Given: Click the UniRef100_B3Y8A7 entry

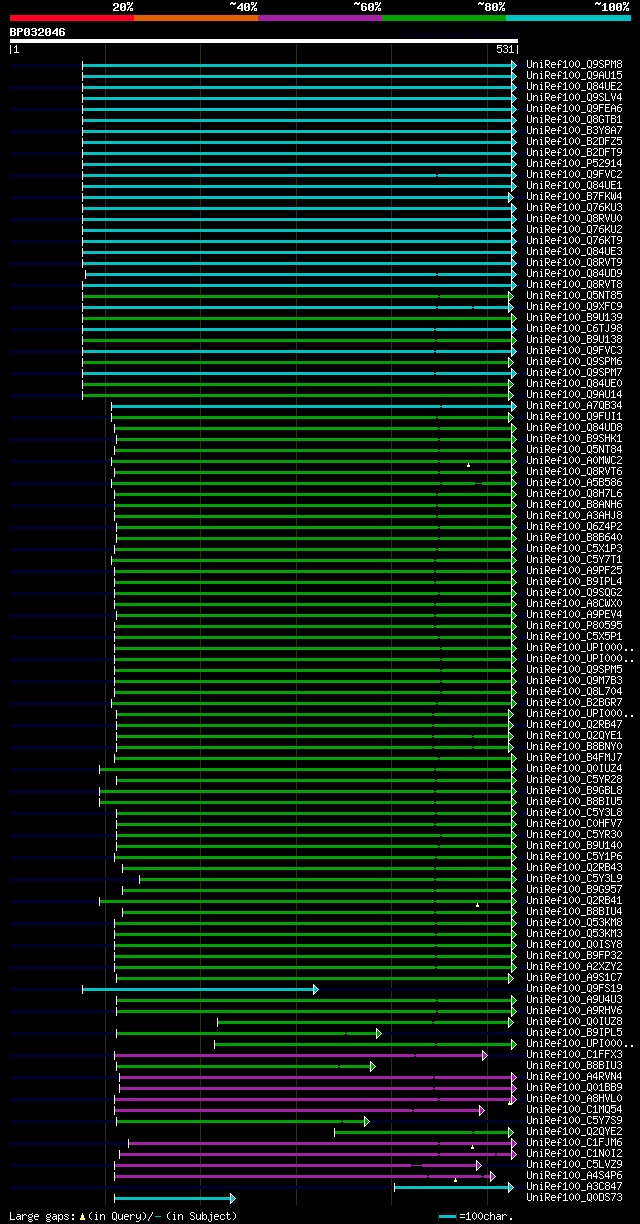Looking at the screenshot, I should [x=575, y=130].
